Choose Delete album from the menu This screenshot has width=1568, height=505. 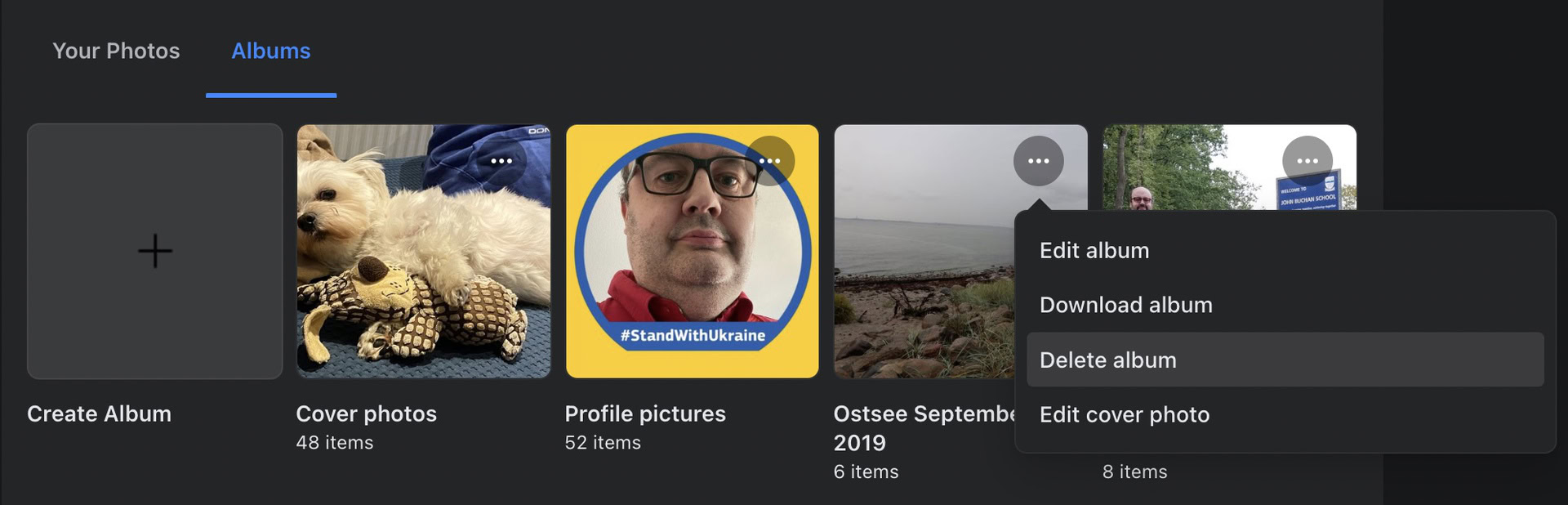click(1107, 360)
